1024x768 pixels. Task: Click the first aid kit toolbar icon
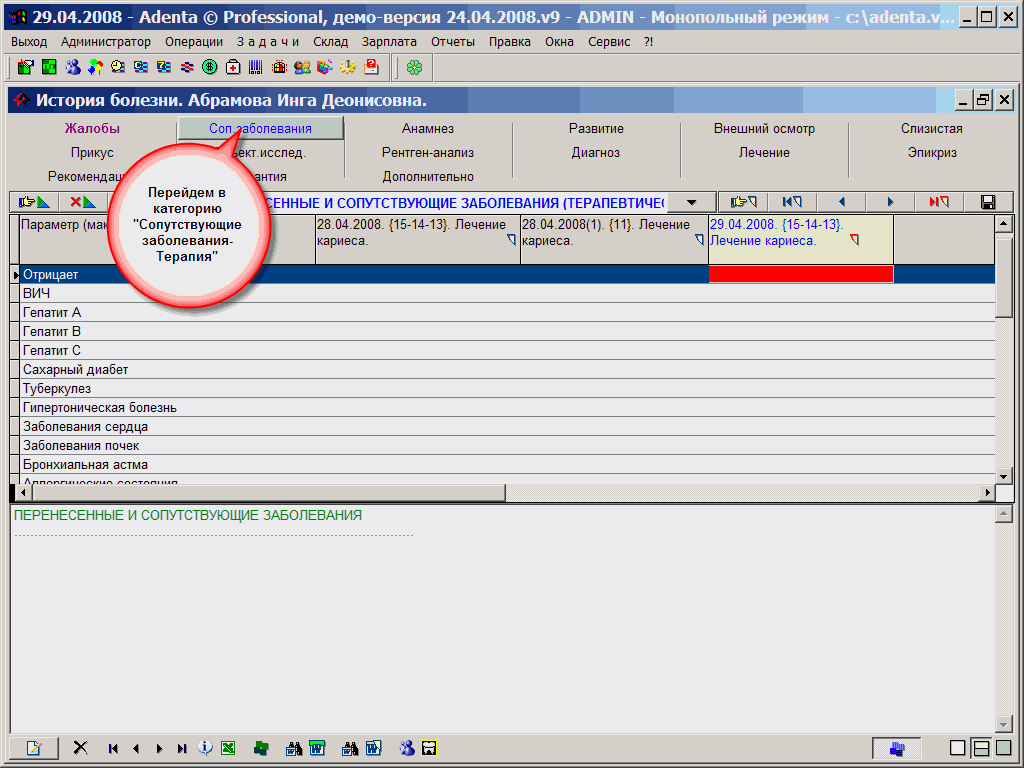233,67
